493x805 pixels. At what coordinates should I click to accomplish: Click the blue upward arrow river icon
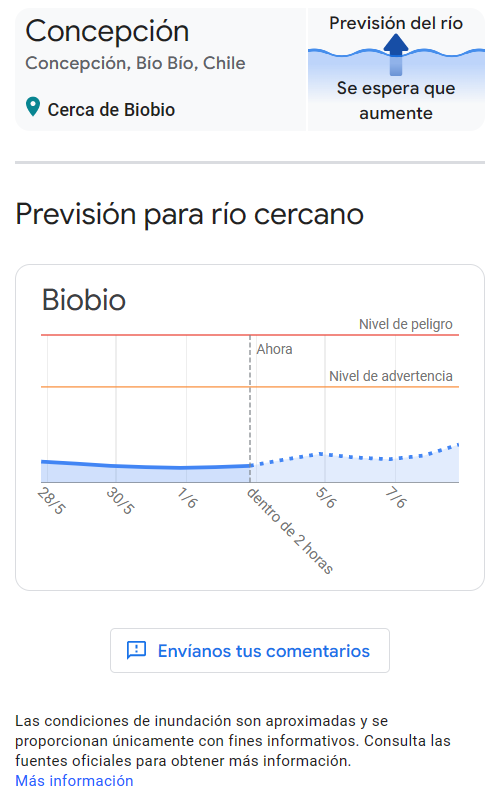click(x=395, y=54)
